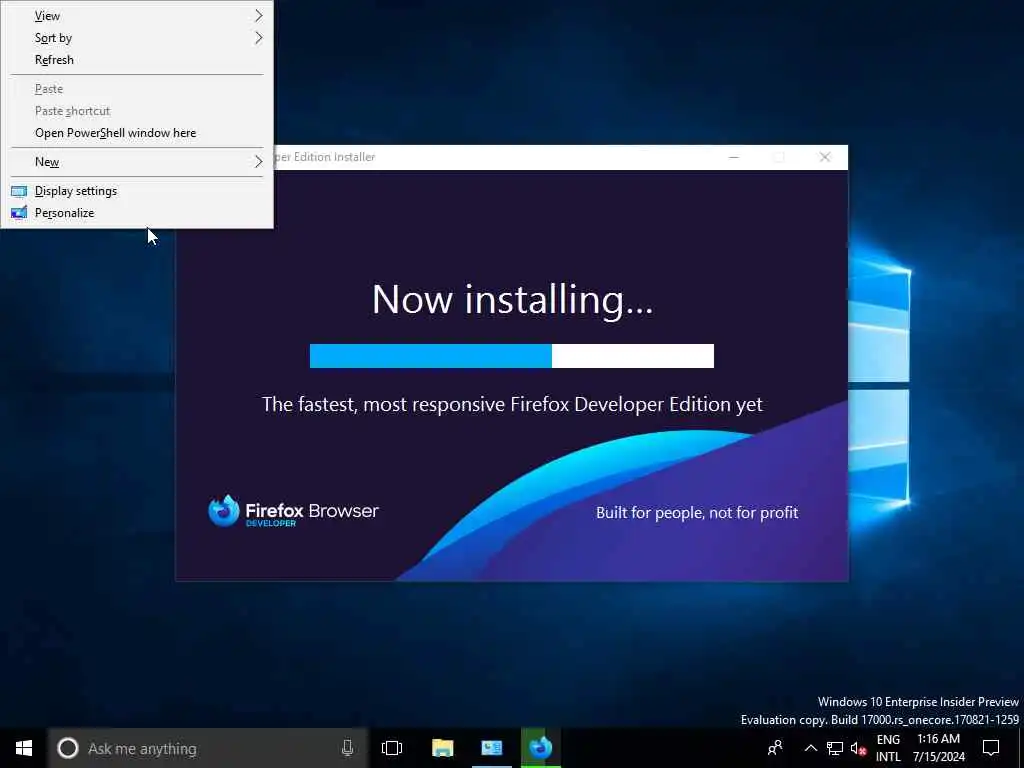
Task: Expand the View submenu arrow
Action: [x=259, y=16]
